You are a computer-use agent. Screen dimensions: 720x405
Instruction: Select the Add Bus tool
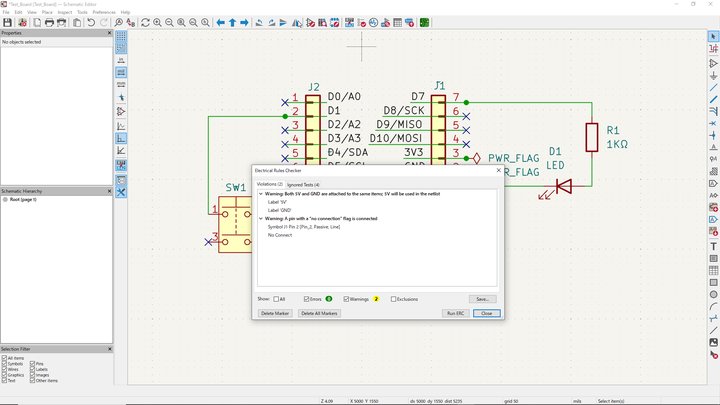click(713, 99)
